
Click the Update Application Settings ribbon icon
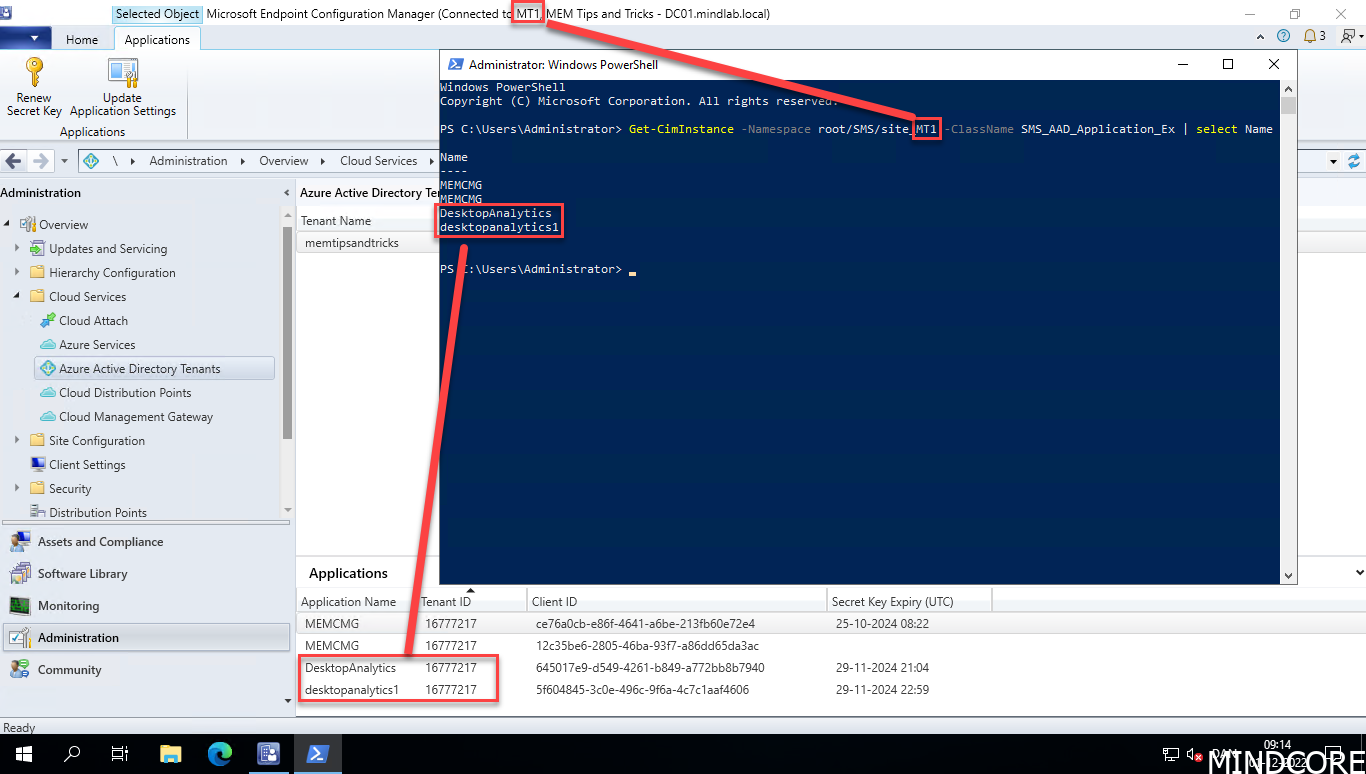[x=122, y=73]
